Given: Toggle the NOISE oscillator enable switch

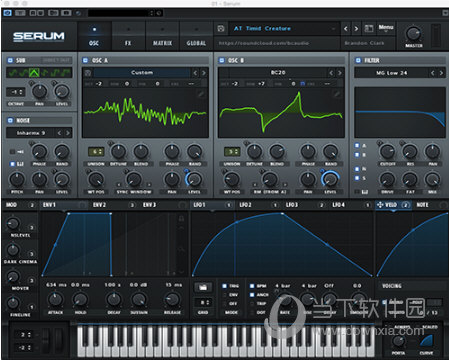Looking at the screenshot, I should coord(10,120).
